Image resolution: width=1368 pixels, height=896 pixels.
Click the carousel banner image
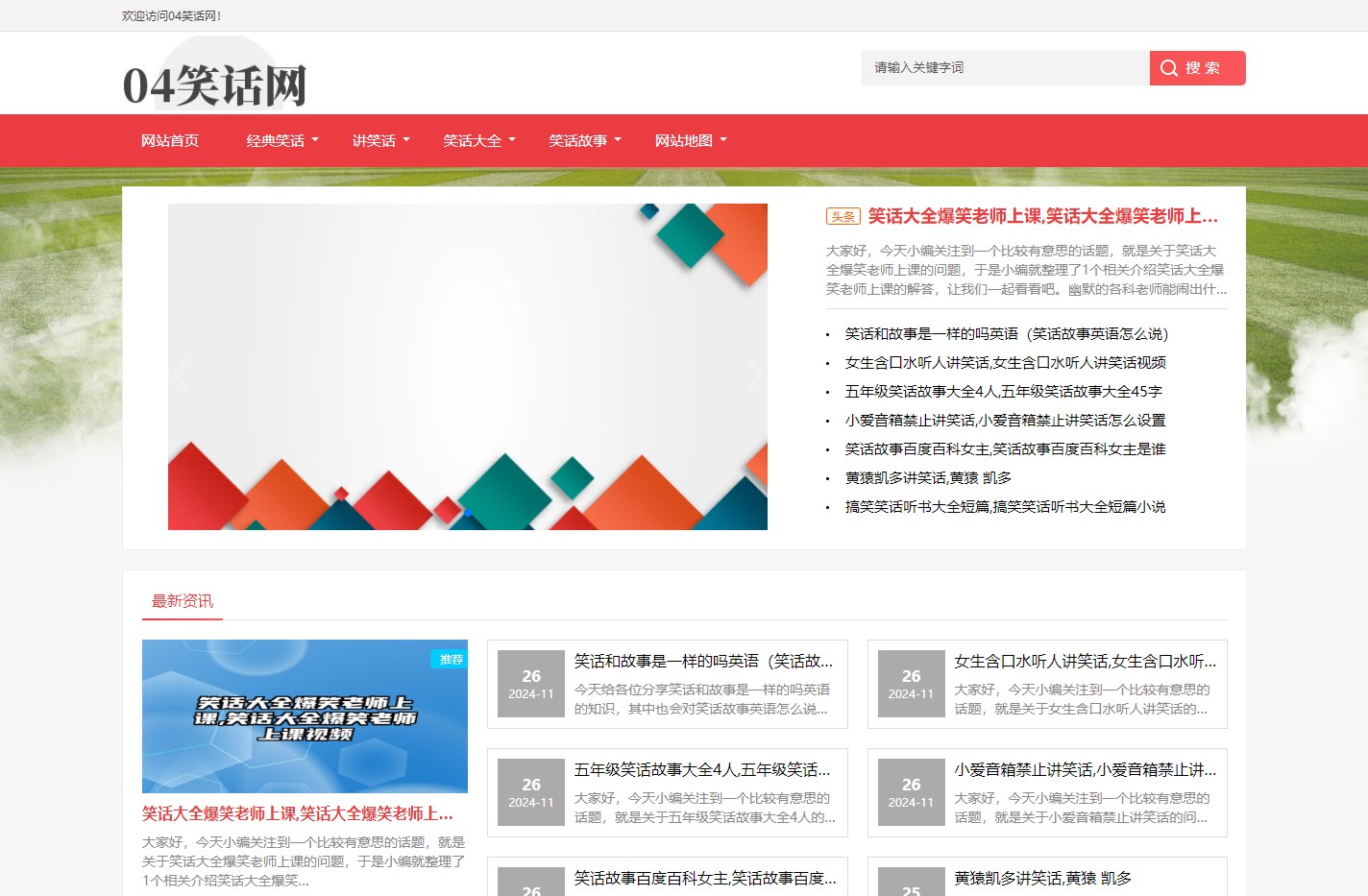click(468, 367)
